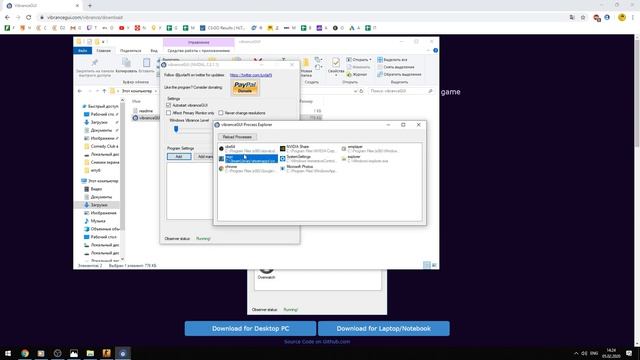Open the Файл tab in File Explorer

pyautogui.click(x=82, y=51)
